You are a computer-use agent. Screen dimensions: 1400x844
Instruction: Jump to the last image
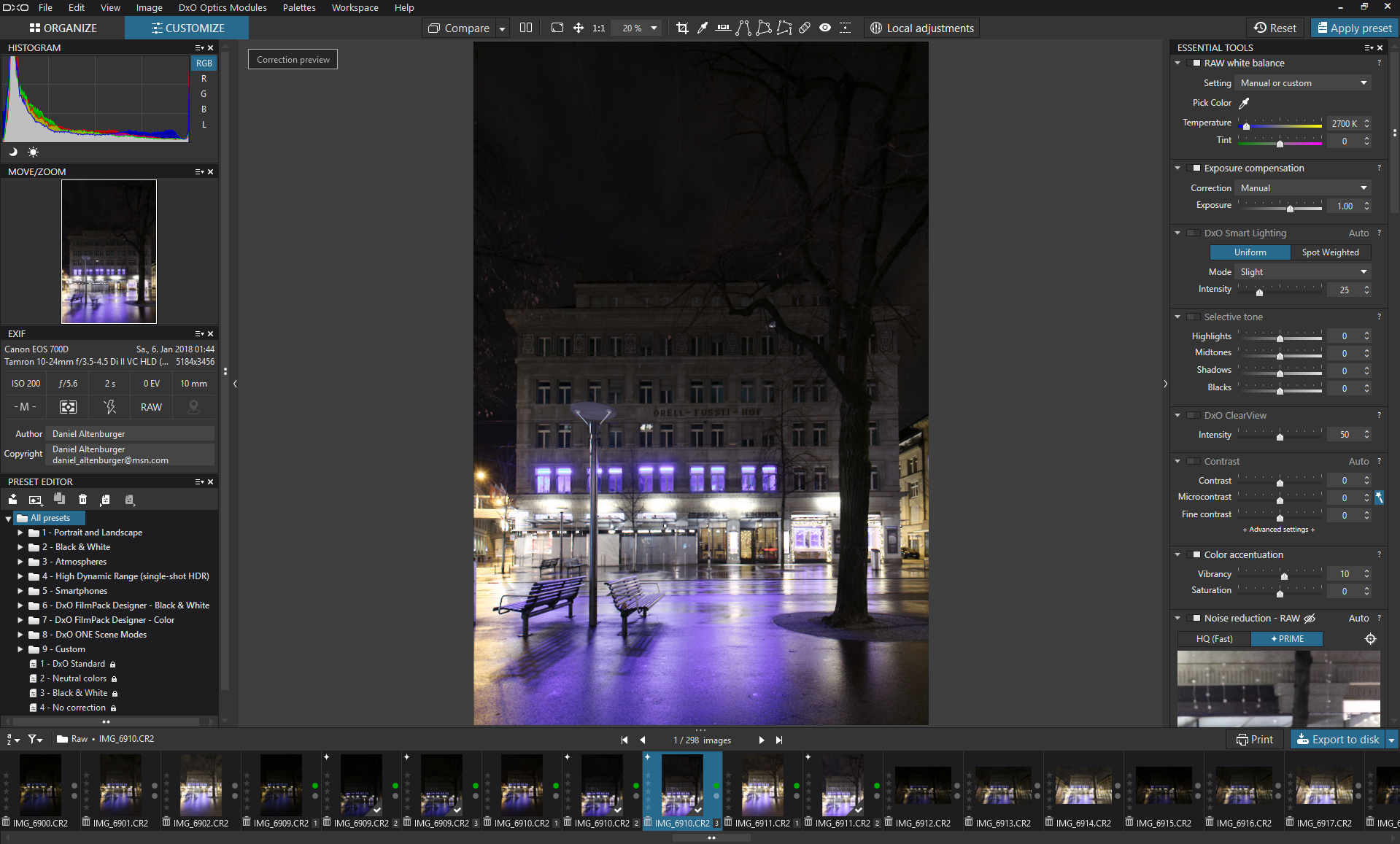pyautogui.click(x=779, y=740)
